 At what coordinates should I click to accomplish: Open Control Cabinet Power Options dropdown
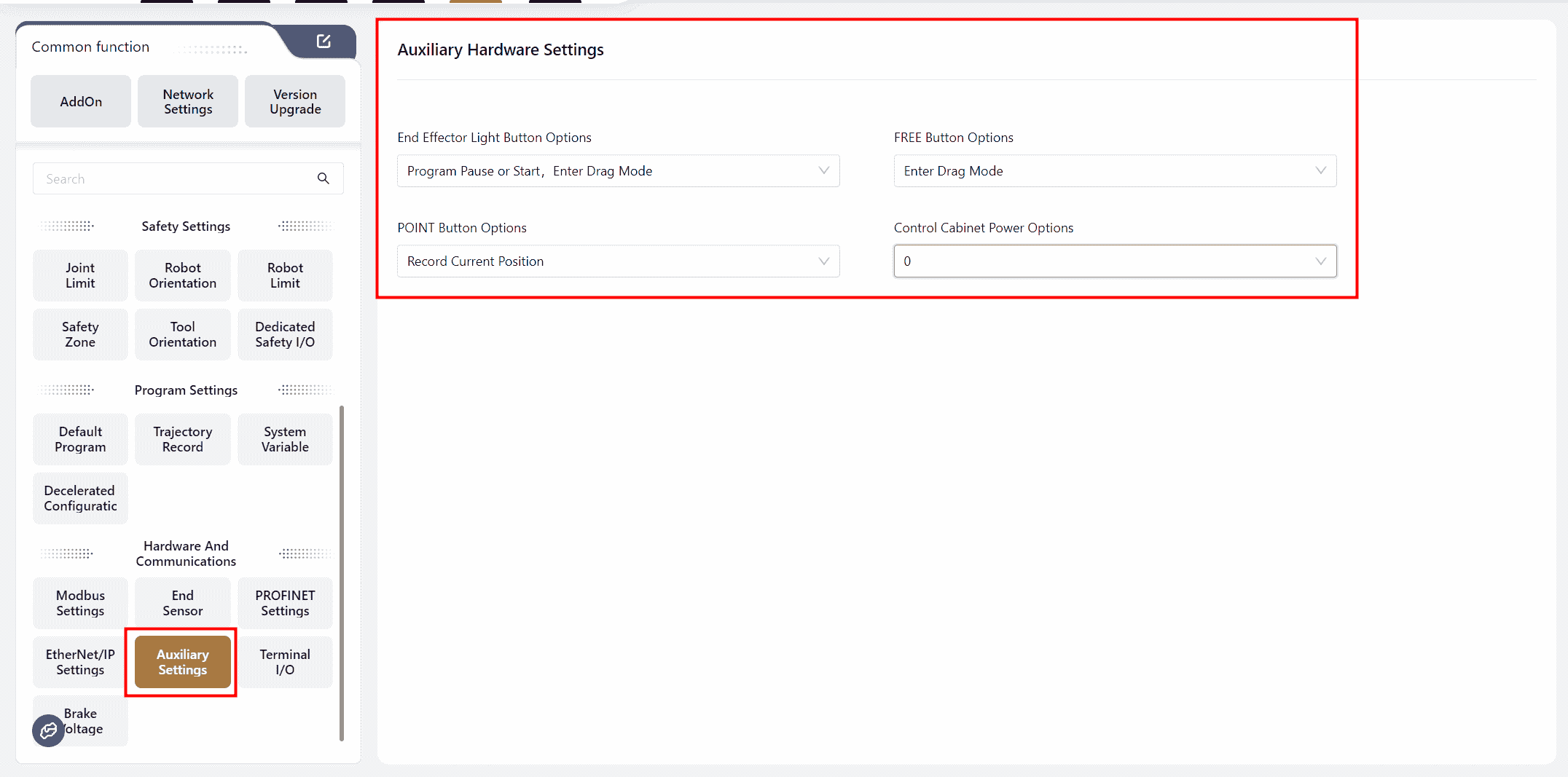[1114, 261]
